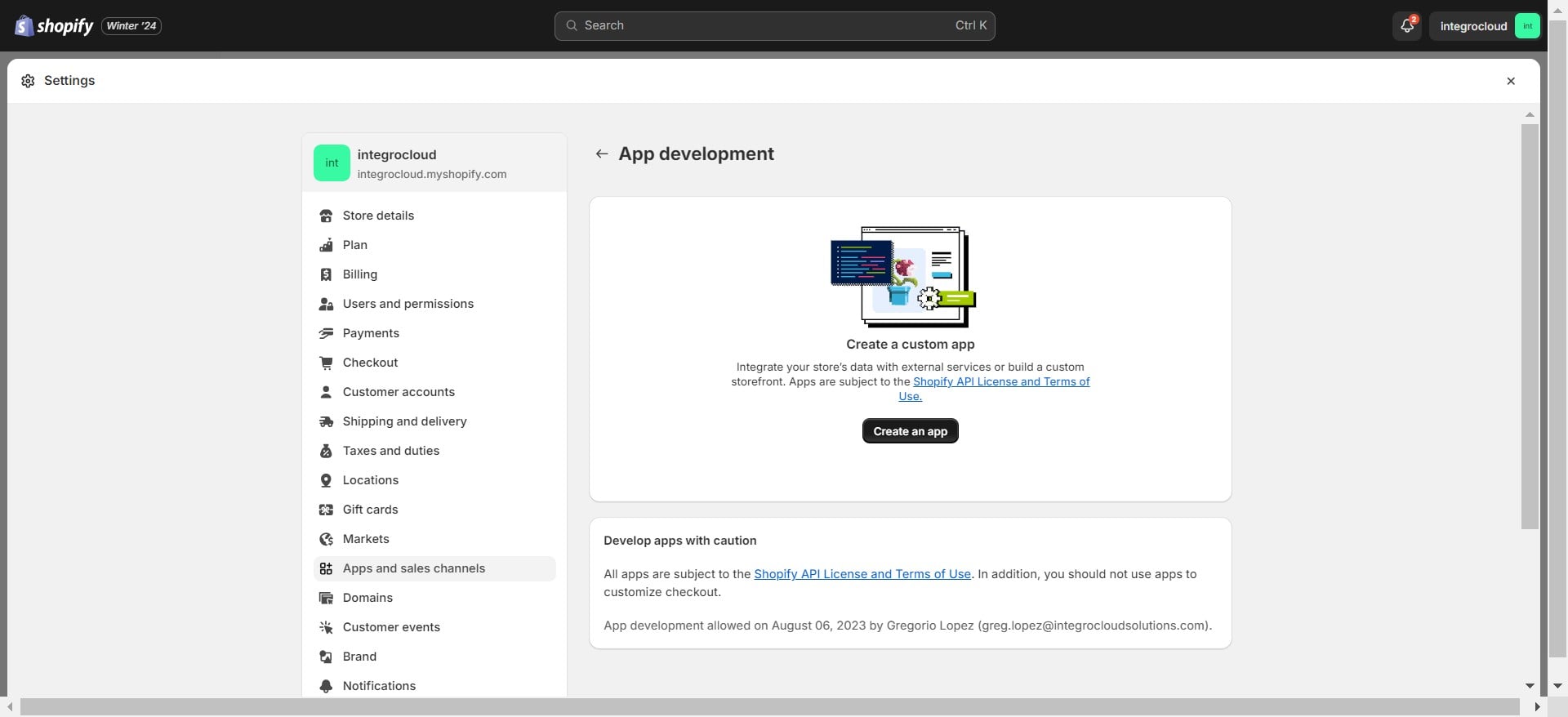Open Users and permissions settings
1568x717 pixels.
tap(408, 304)
